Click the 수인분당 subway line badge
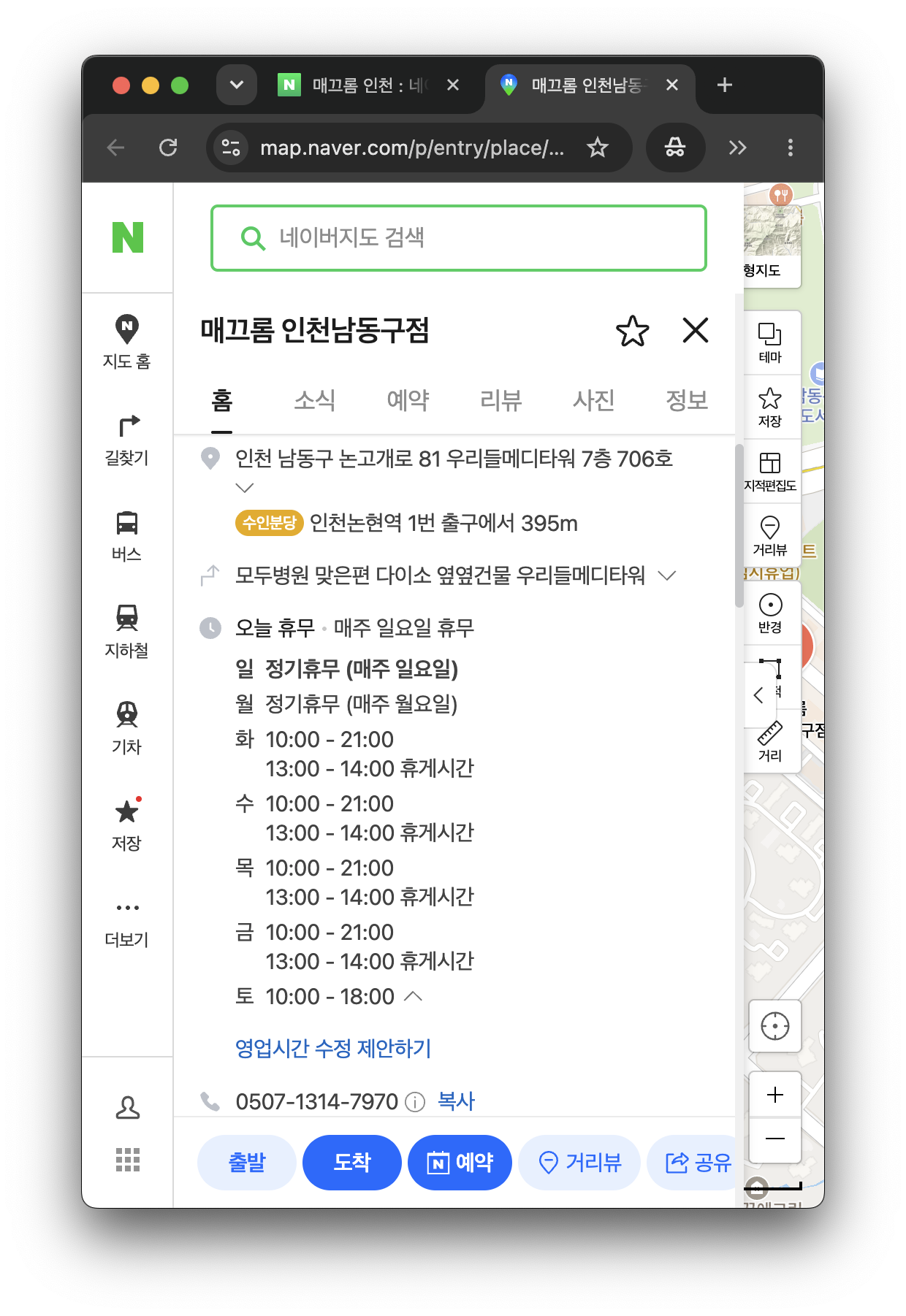Screen dimensions: 906x1316 tap(269, 523)
